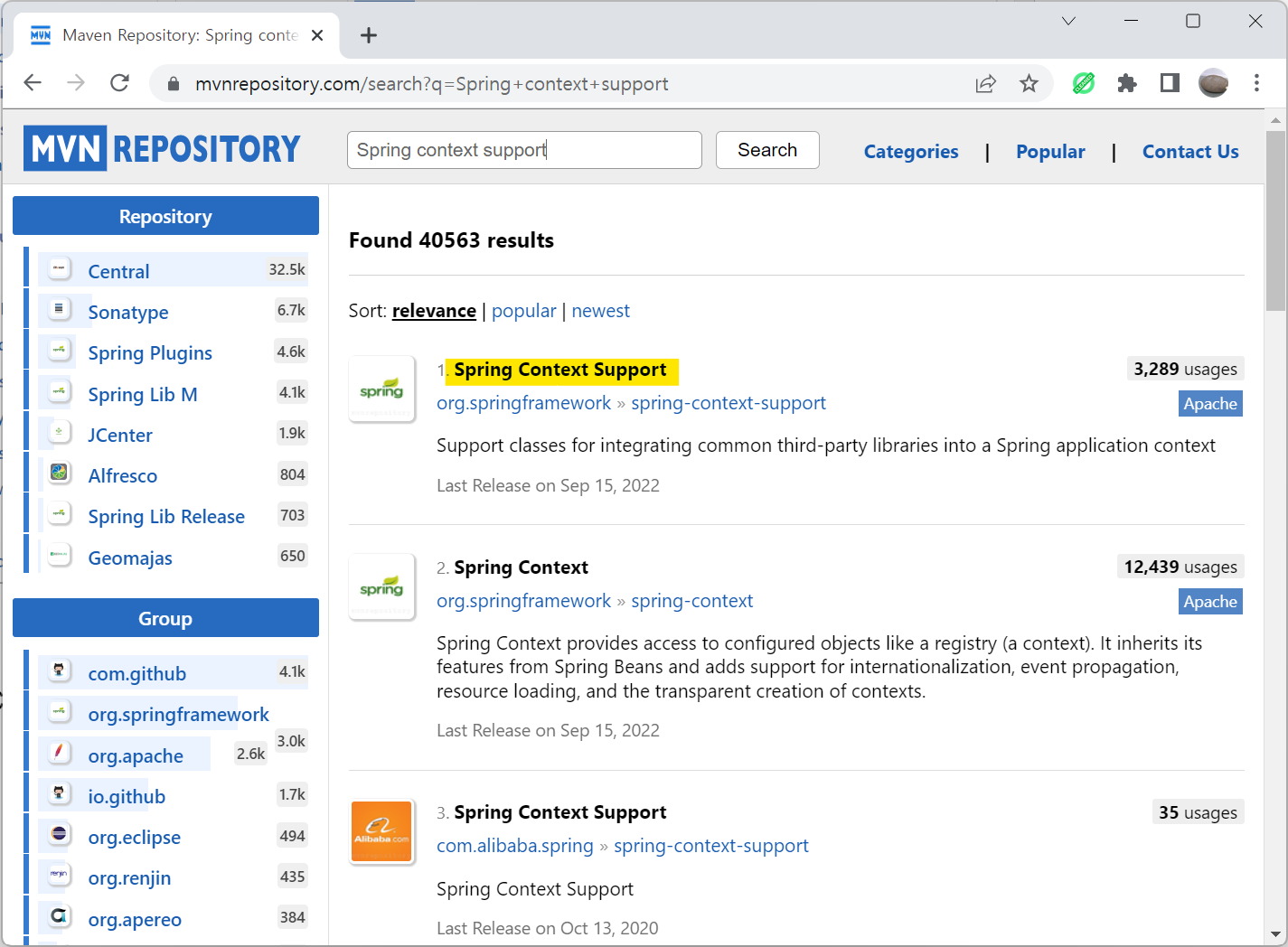1288x947 pixels.
Task: Open a new browser tab
Action: (368, 35)
